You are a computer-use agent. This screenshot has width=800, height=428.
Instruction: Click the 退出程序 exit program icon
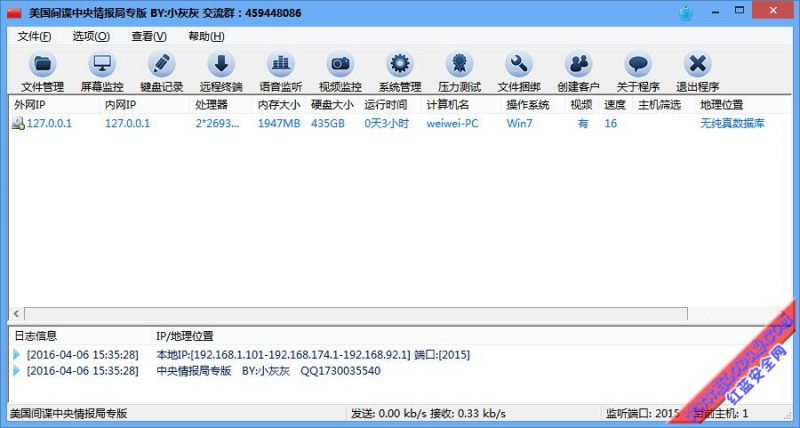pos(697,72)
